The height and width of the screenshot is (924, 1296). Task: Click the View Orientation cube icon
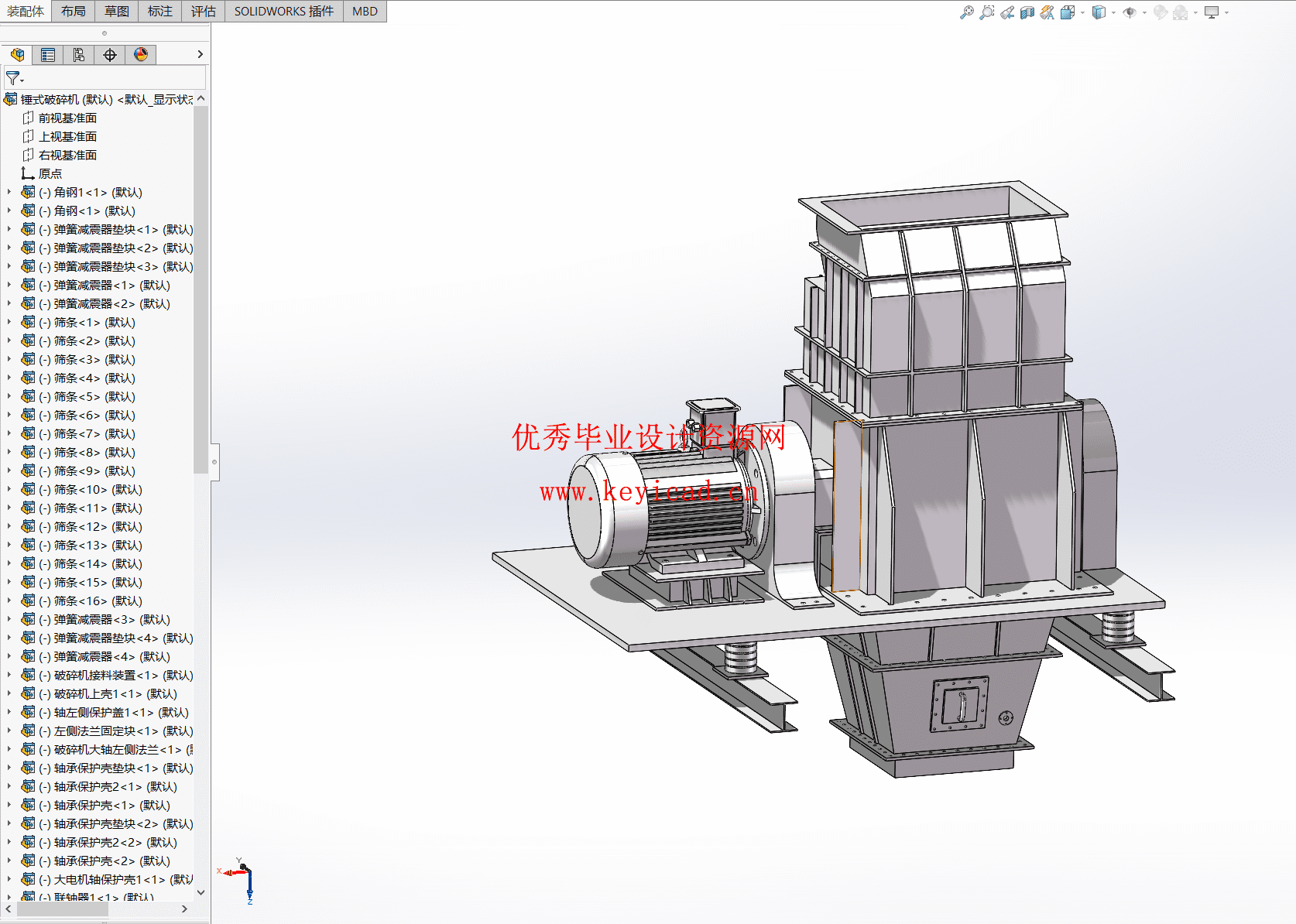[1068, 12]
